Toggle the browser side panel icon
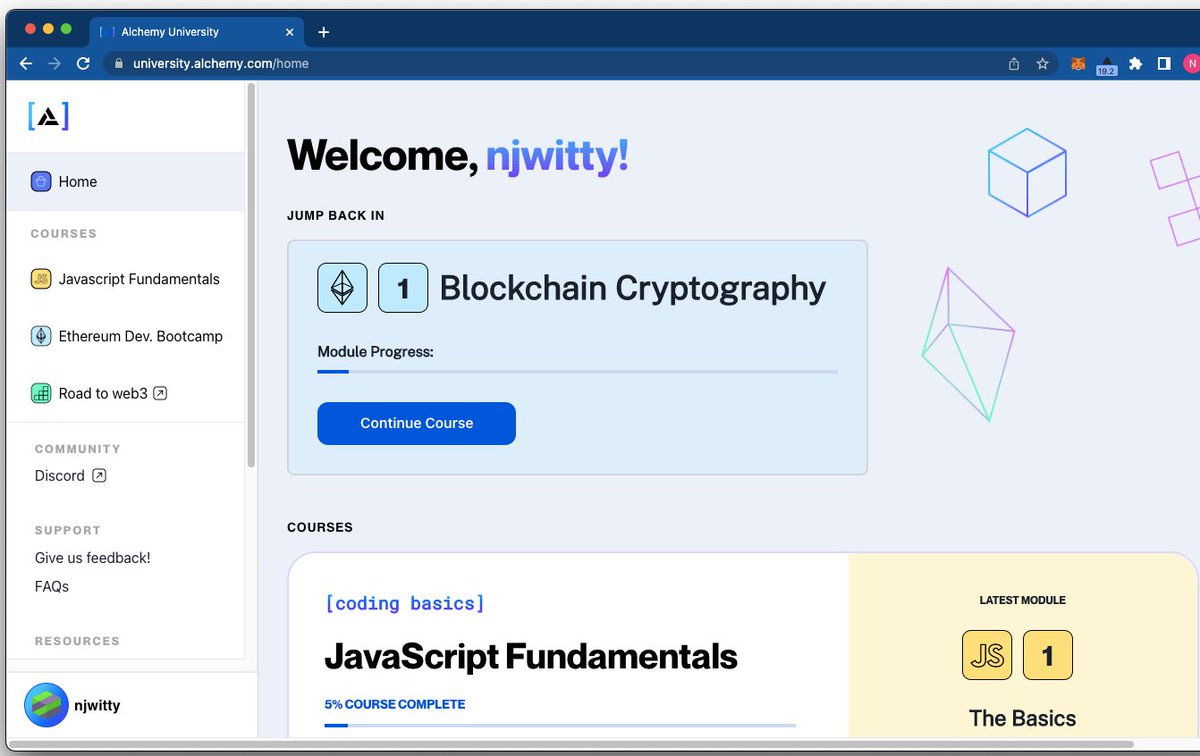Screen dimensions: 1200x756 tap(1164, 63)
